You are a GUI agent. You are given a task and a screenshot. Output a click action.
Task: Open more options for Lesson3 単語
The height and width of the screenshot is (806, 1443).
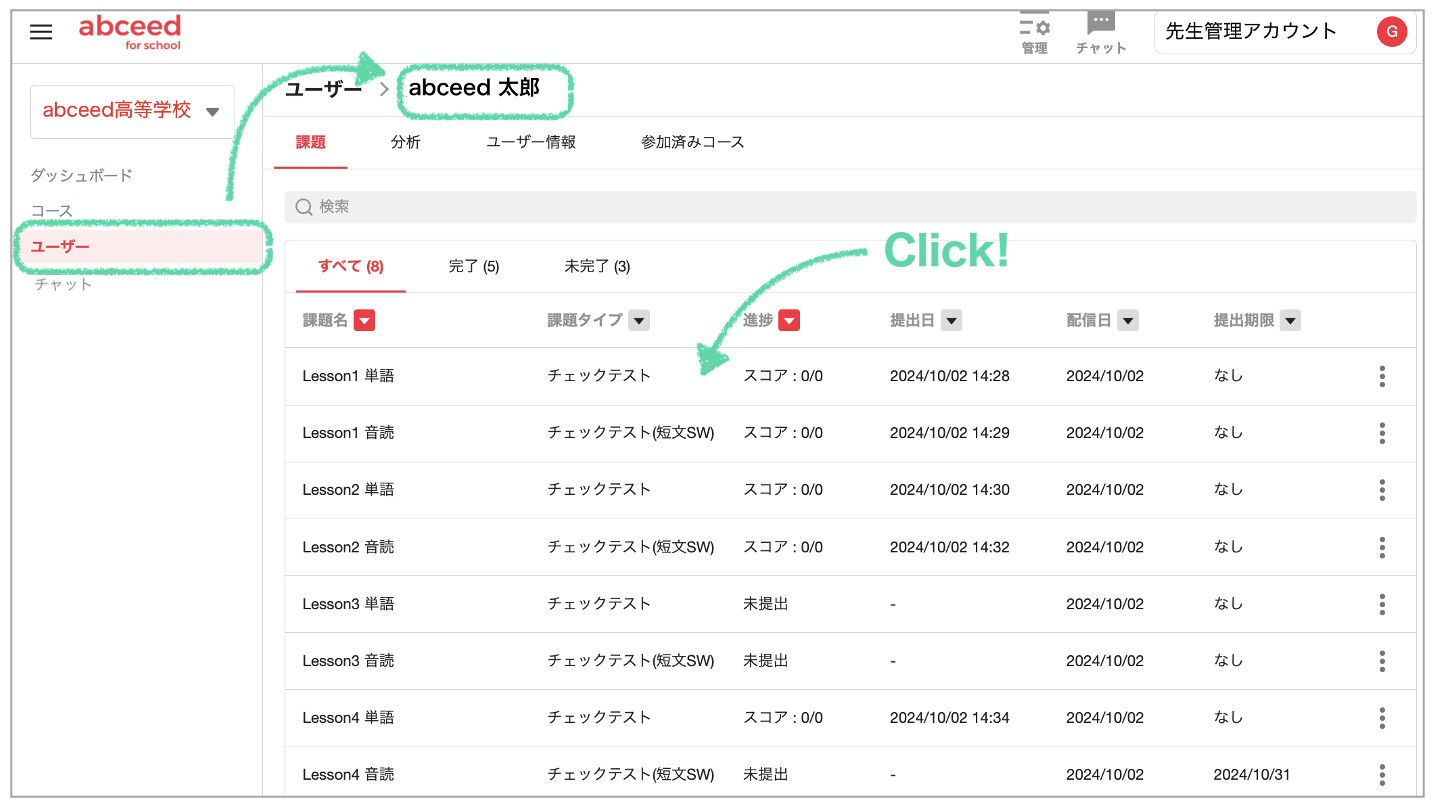click(x=1382, y=604)
